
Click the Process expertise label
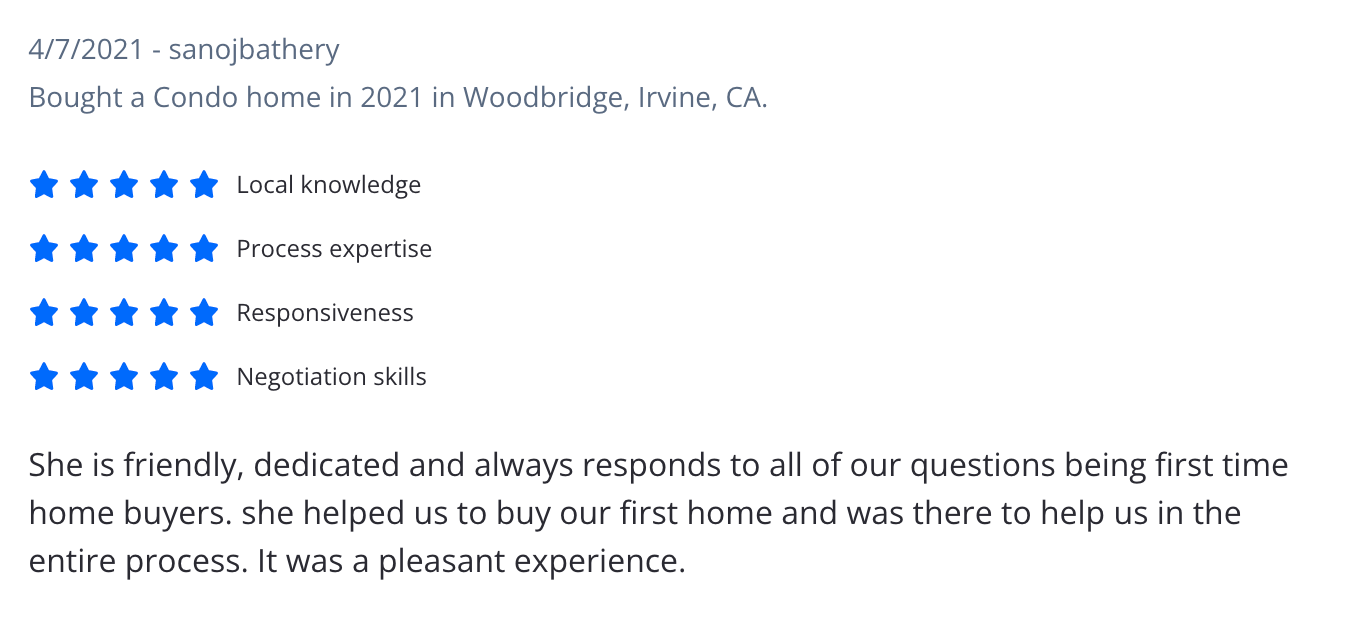point(334,249)
